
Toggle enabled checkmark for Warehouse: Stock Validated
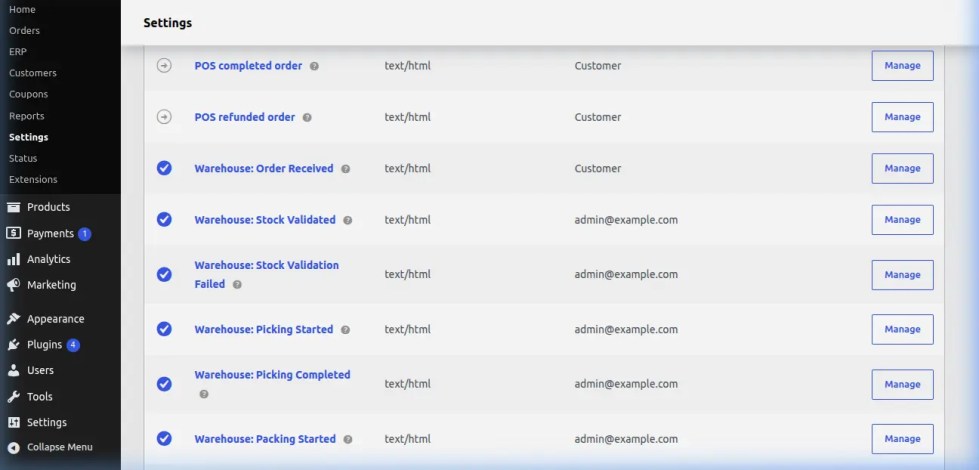click(x=164, y=220)
